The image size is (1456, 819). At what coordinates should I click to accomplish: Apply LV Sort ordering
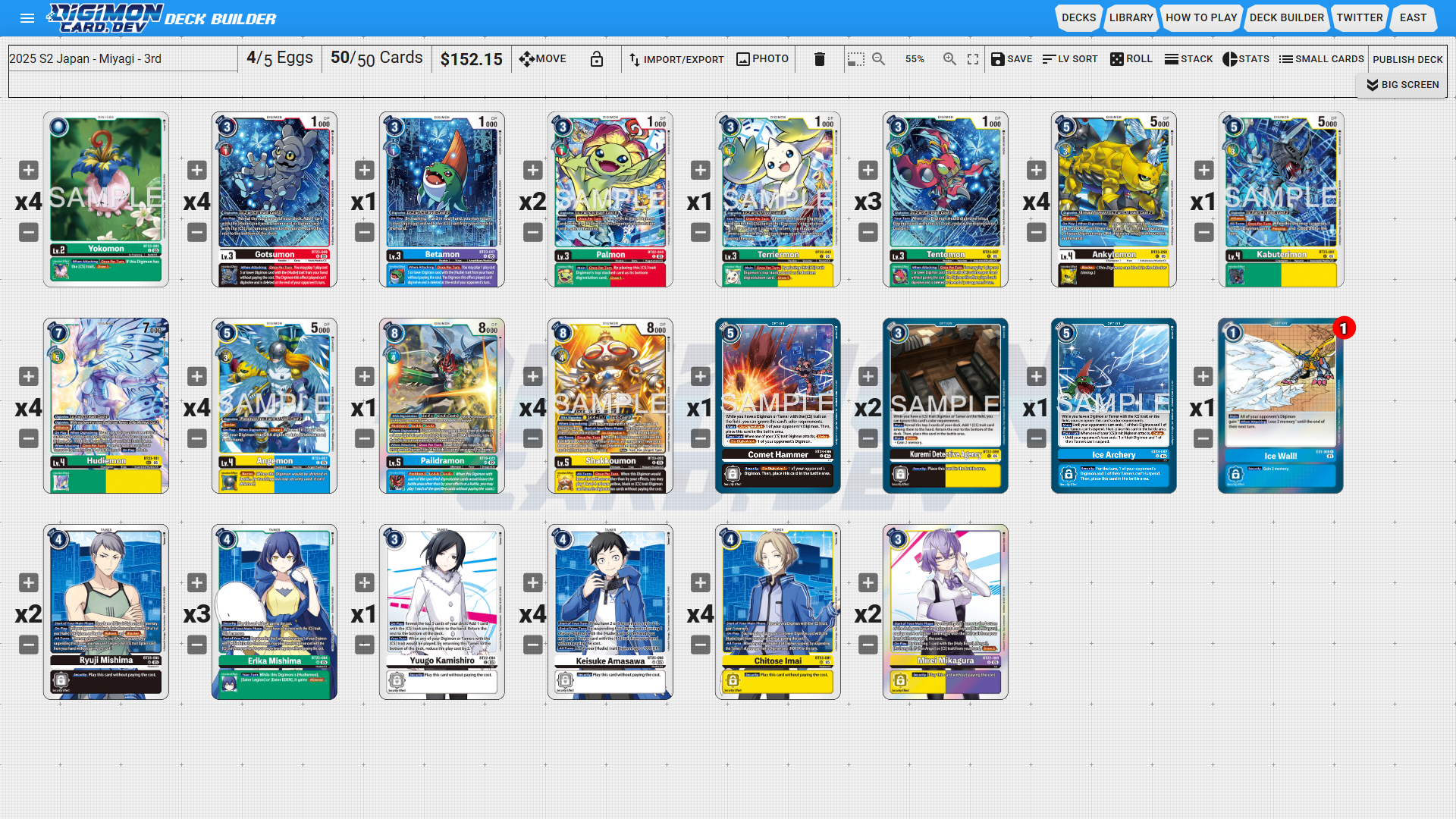(x=1070, y=59)
